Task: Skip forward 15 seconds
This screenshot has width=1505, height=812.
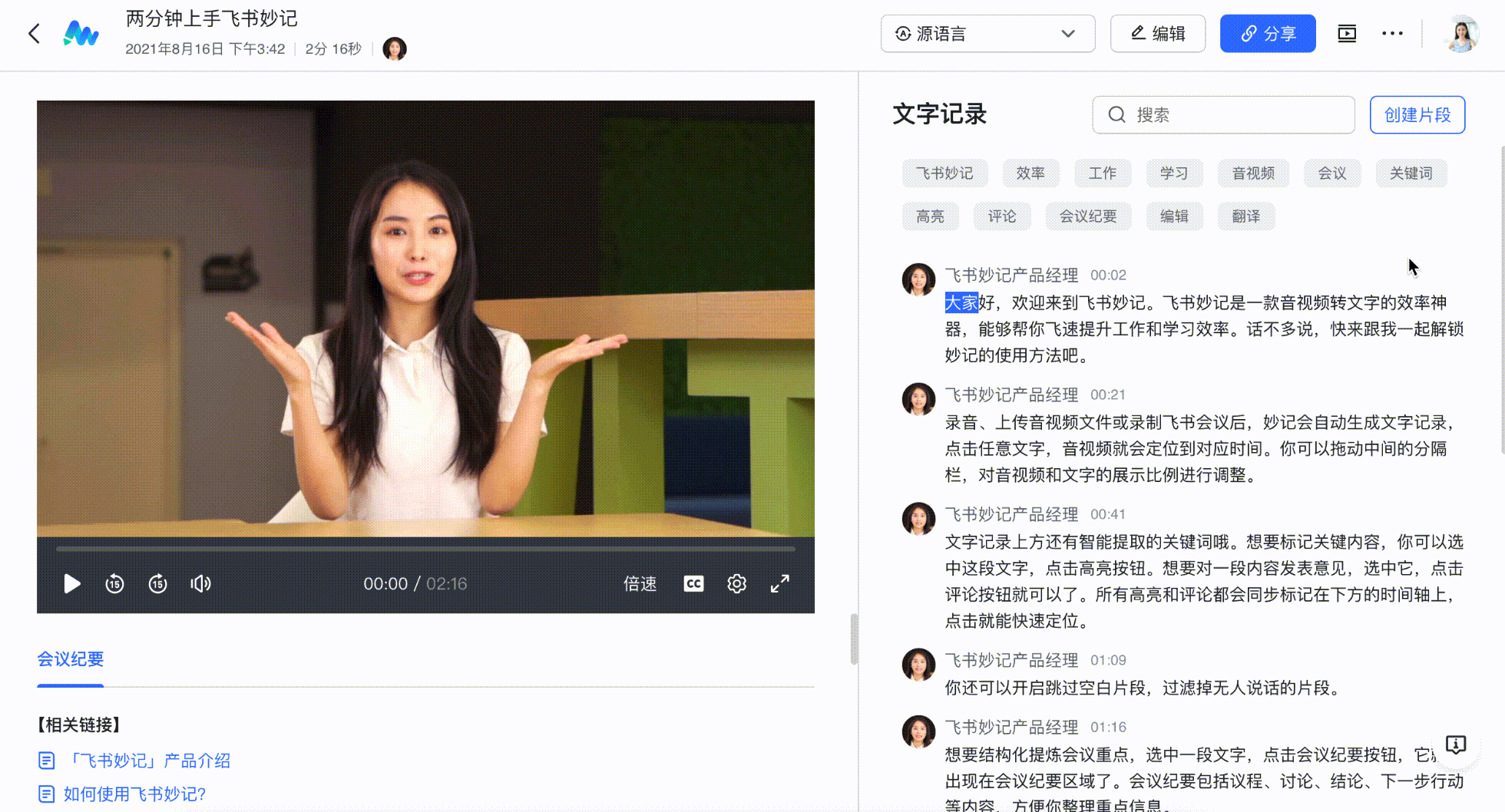Action: click(157, 584)
